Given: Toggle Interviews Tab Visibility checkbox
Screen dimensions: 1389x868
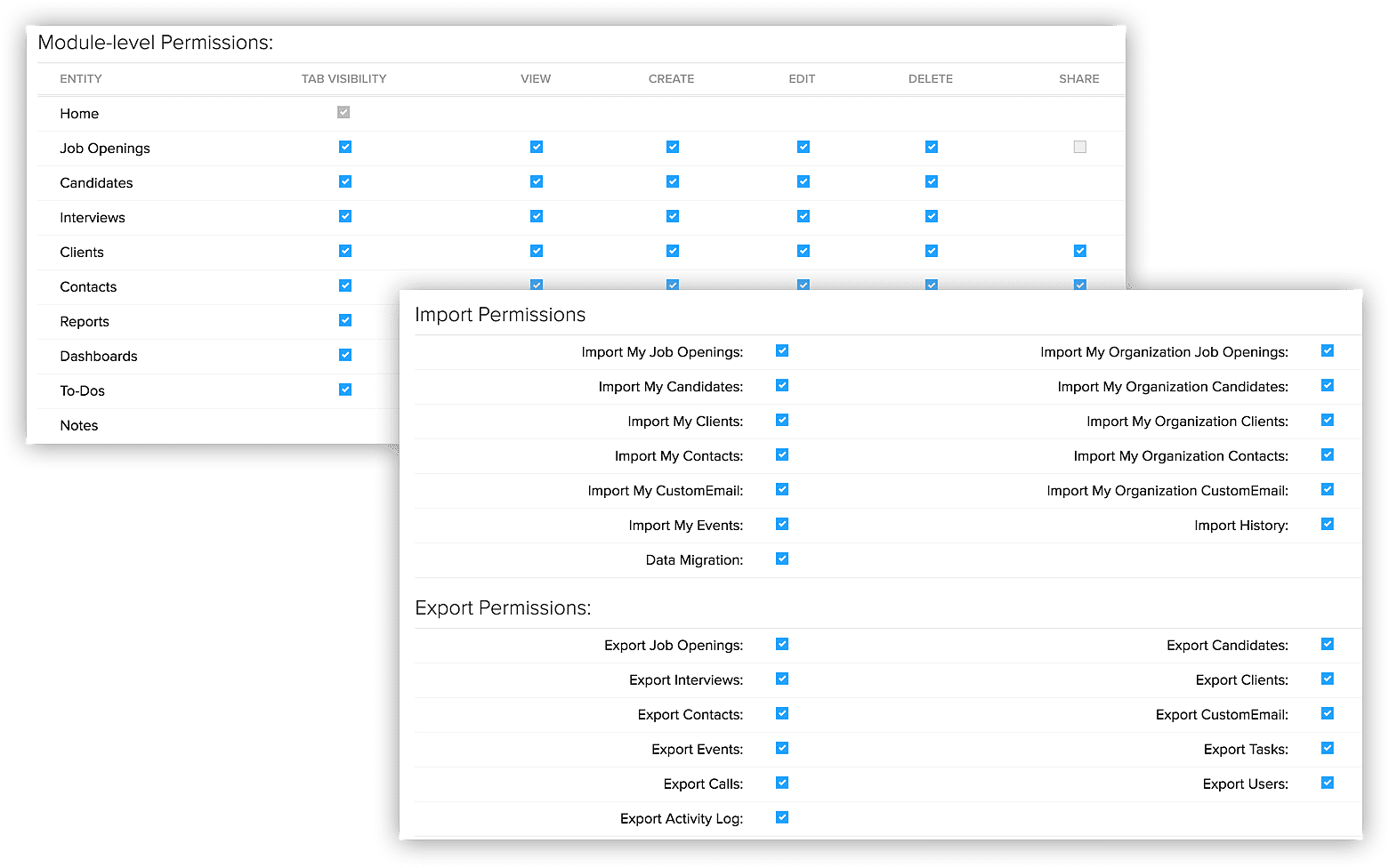Looking at the screenshot, I should coord(345,216).
